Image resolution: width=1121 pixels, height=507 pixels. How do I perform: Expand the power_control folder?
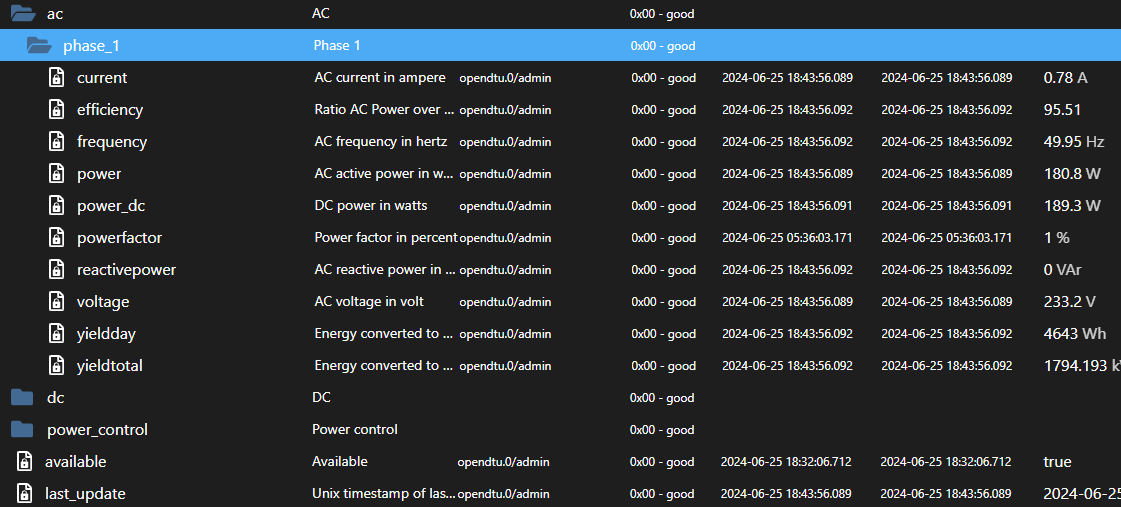(x=22, y=430)
